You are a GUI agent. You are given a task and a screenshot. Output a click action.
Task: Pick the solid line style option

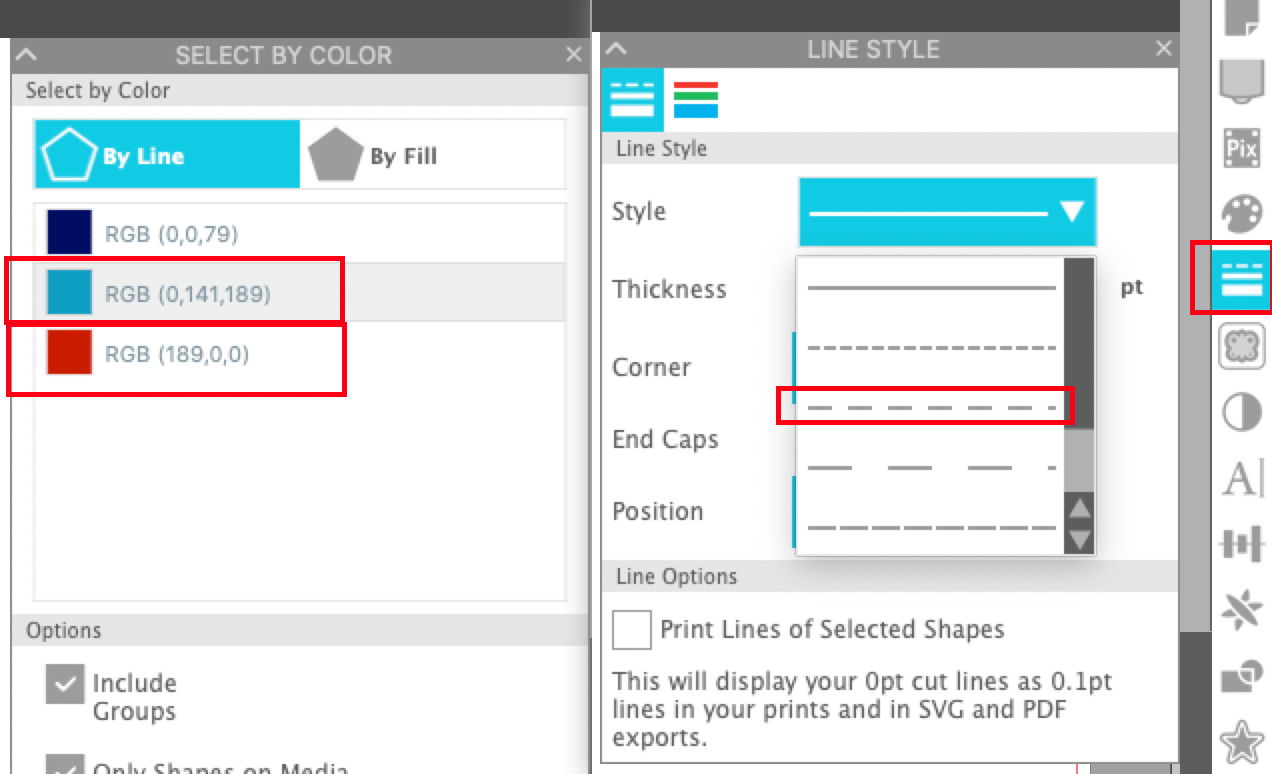click(931, 288)
